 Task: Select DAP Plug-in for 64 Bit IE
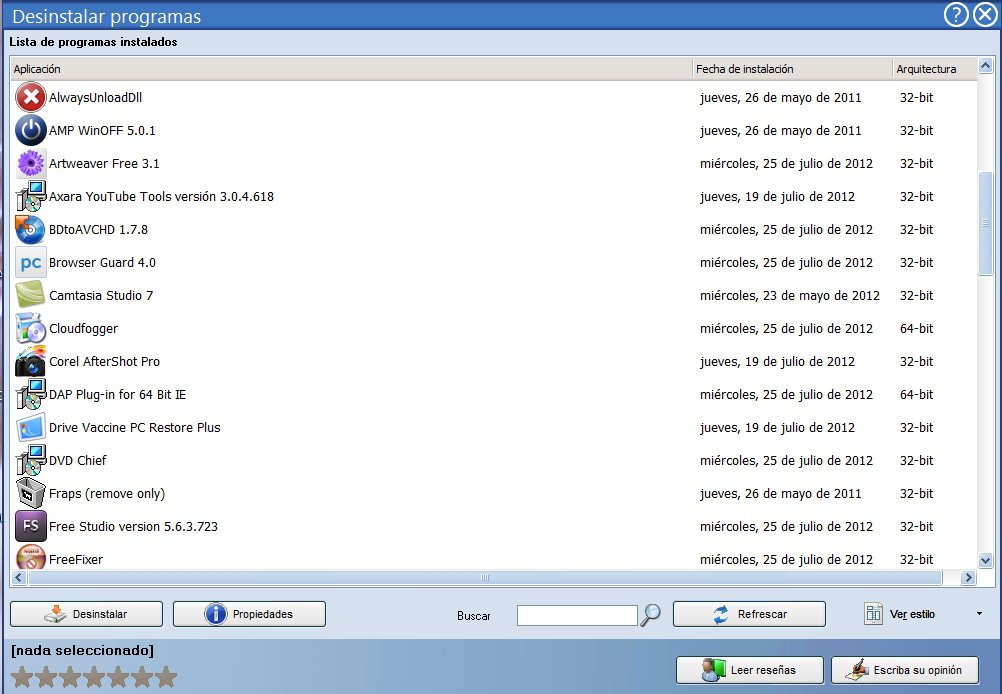[118, 394]
